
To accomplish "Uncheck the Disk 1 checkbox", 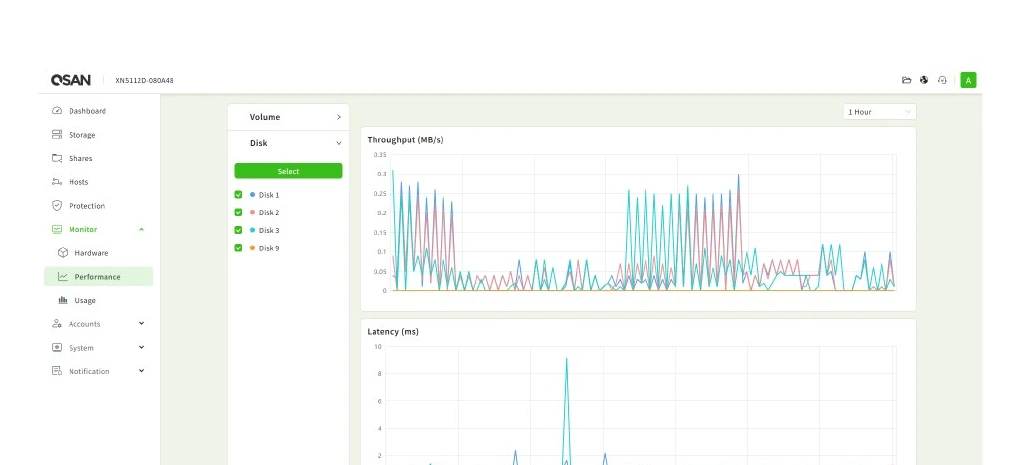I will pos(238,194).
